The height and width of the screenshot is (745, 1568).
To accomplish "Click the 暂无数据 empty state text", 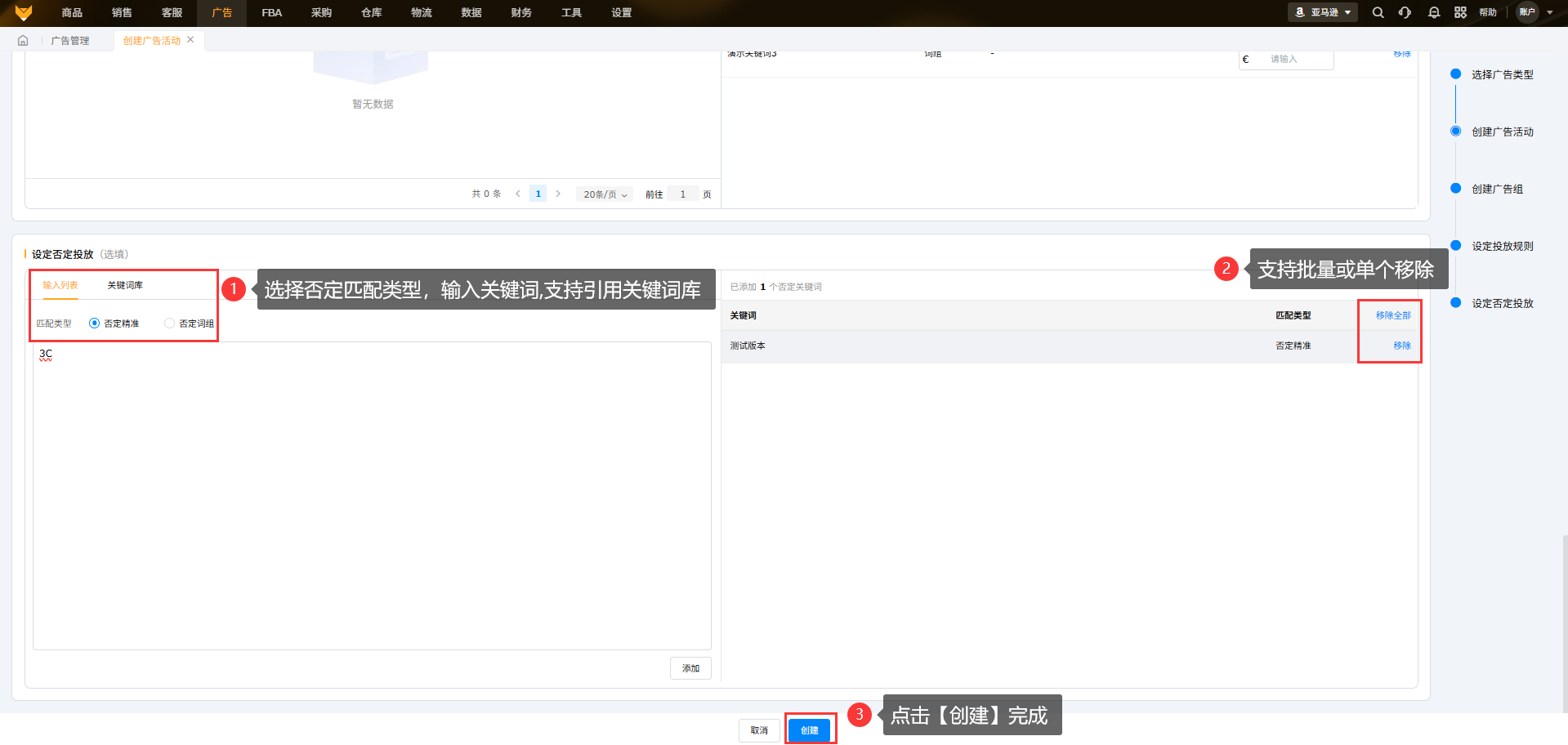I will (x=373, y=104).
